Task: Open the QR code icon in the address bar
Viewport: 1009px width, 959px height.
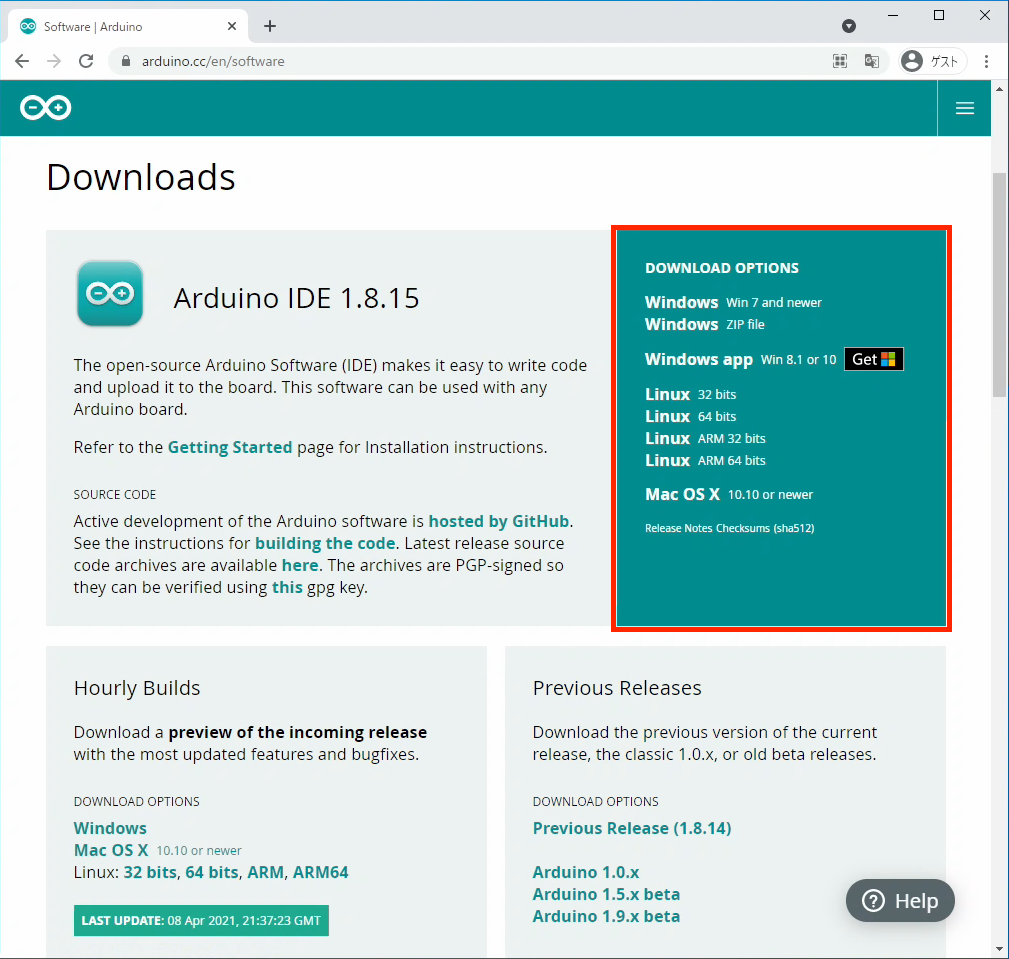Action: tap(840, 61)
